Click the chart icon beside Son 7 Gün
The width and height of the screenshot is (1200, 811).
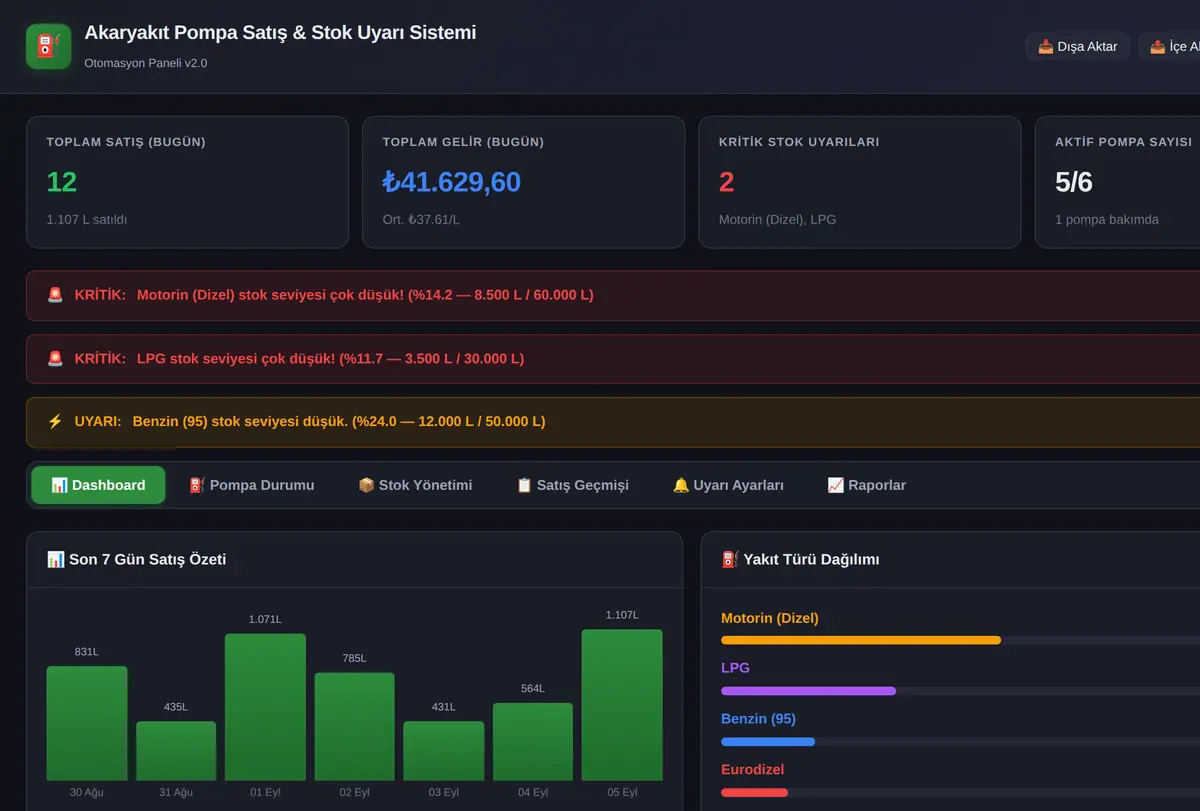point(55,559)
